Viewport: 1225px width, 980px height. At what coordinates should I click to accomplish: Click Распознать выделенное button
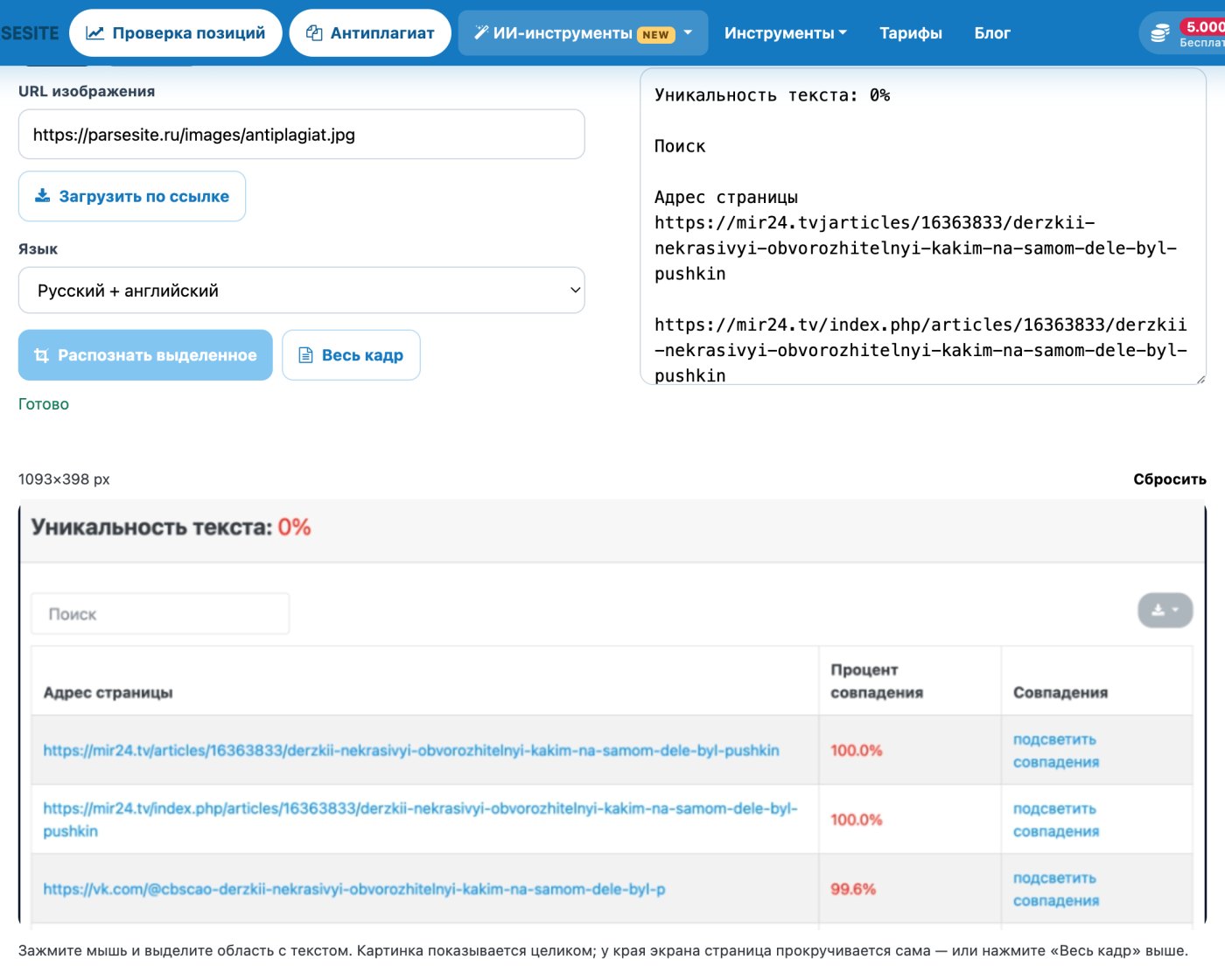(x=145, y=355)
